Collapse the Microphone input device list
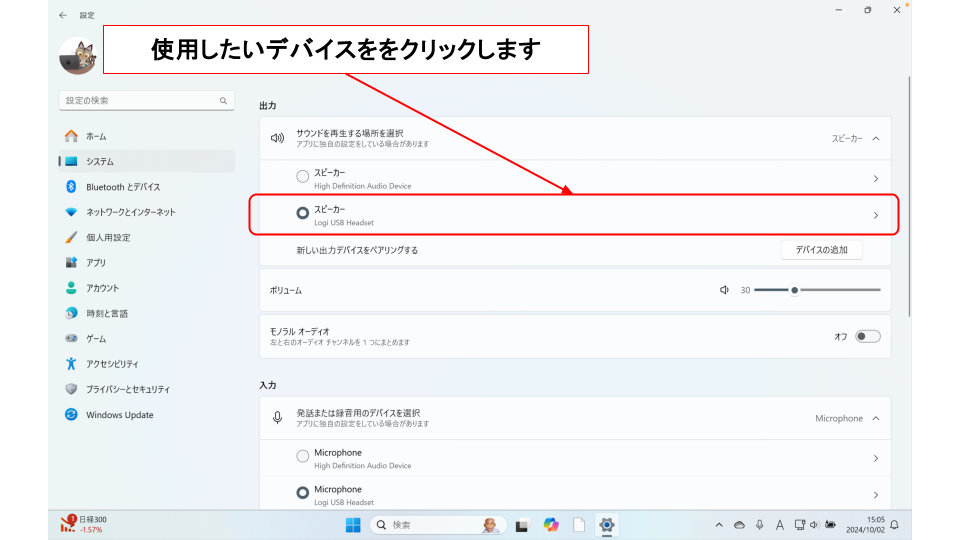 coord(876,419)
